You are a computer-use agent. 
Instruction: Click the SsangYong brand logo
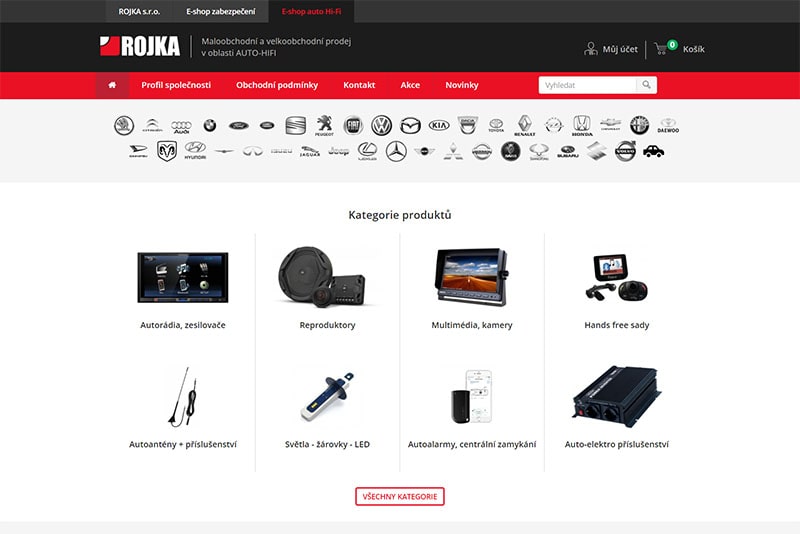(539, 152)
